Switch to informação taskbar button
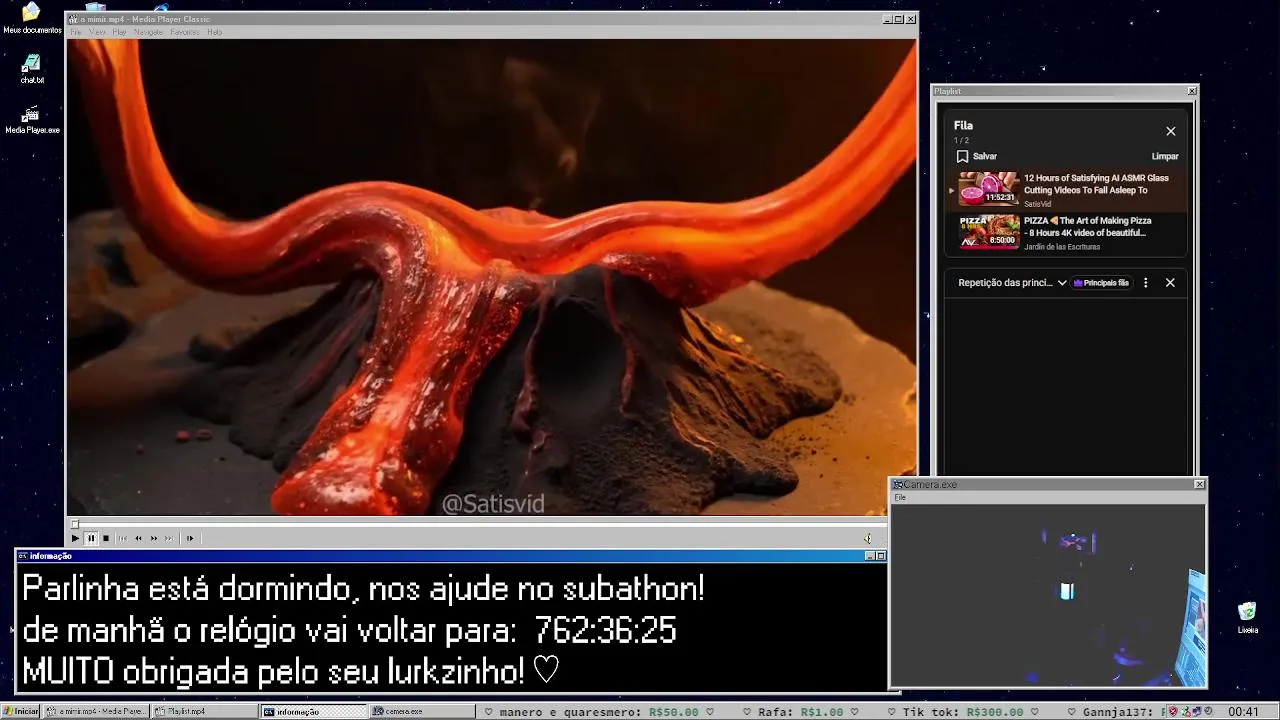Screen dimensions: 1280x720 (314, 711)
